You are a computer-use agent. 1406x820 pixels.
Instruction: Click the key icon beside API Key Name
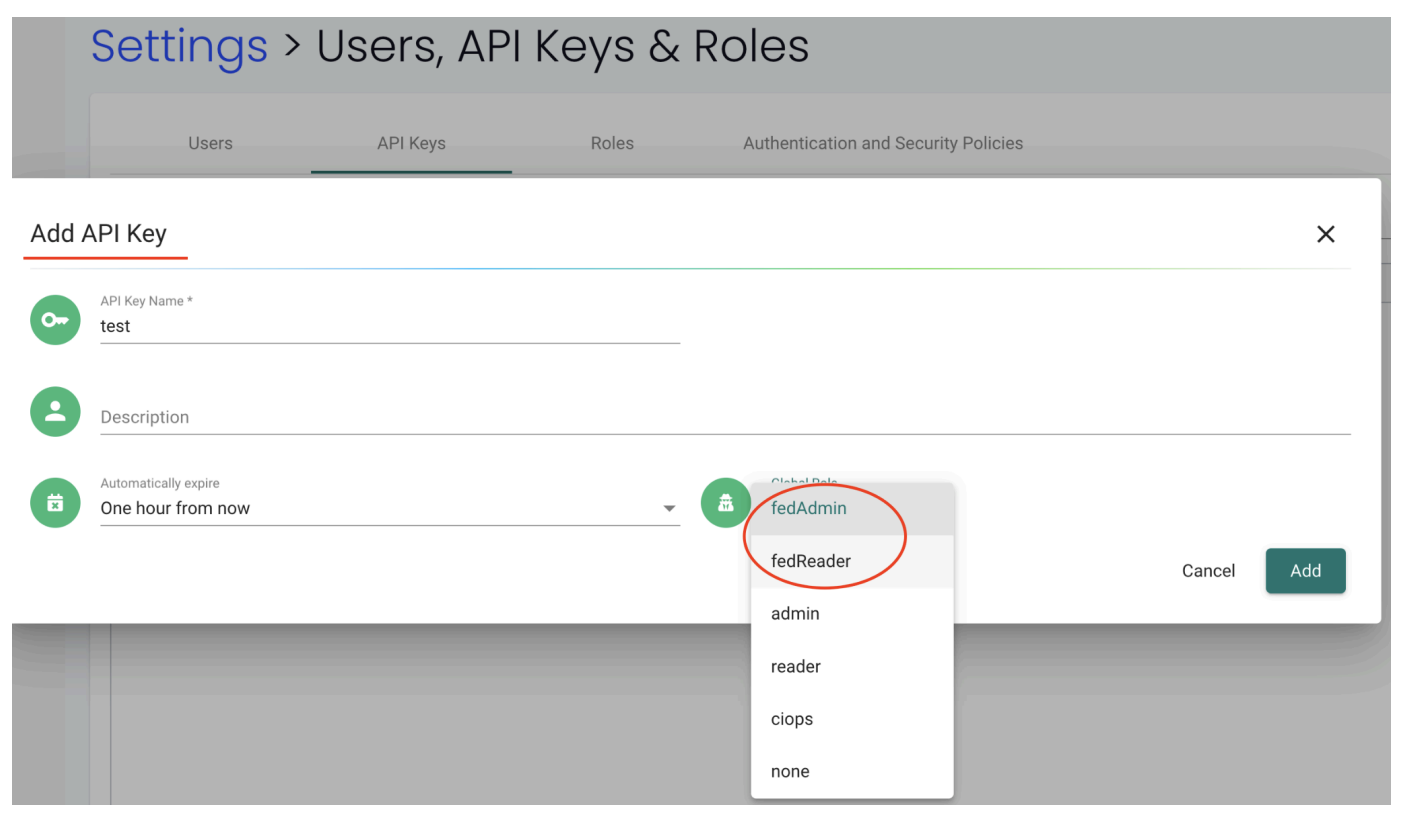click(55, 320)
